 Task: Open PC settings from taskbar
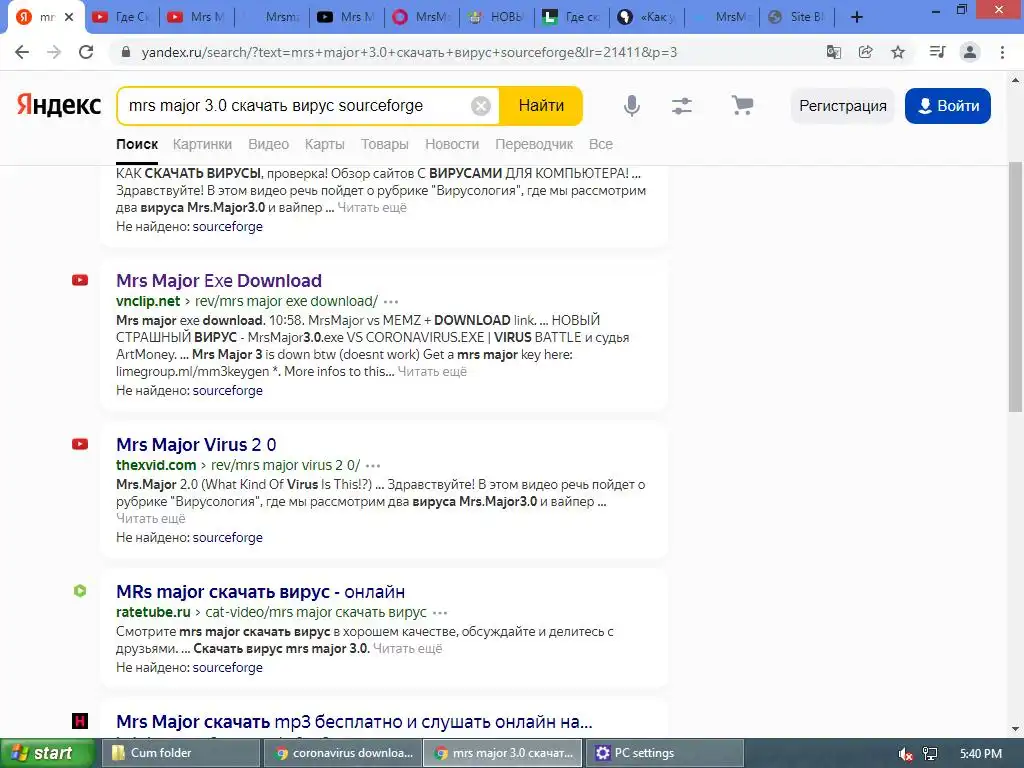(x=665, y=753)
